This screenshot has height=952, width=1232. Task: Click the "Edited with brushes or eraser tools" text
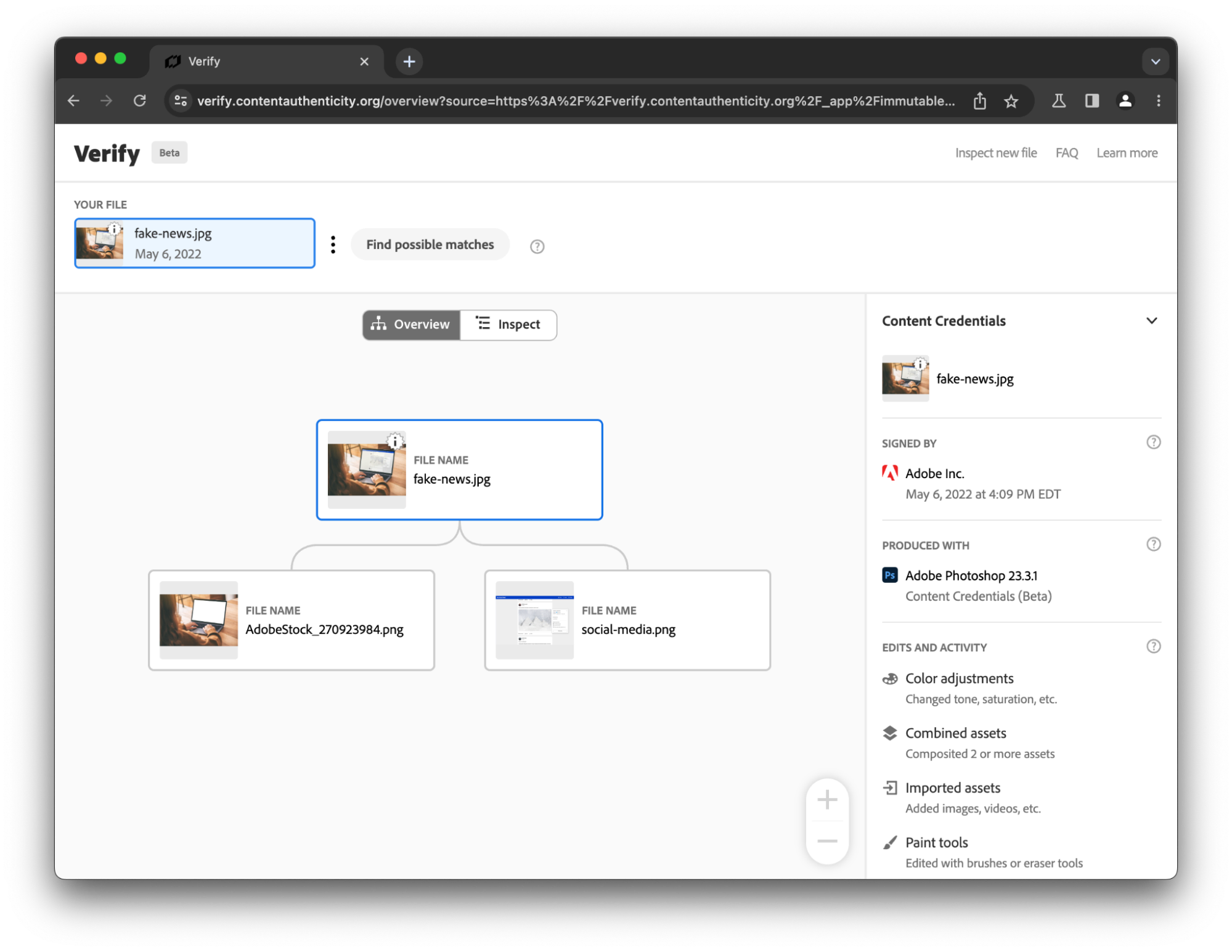(993, 863)
